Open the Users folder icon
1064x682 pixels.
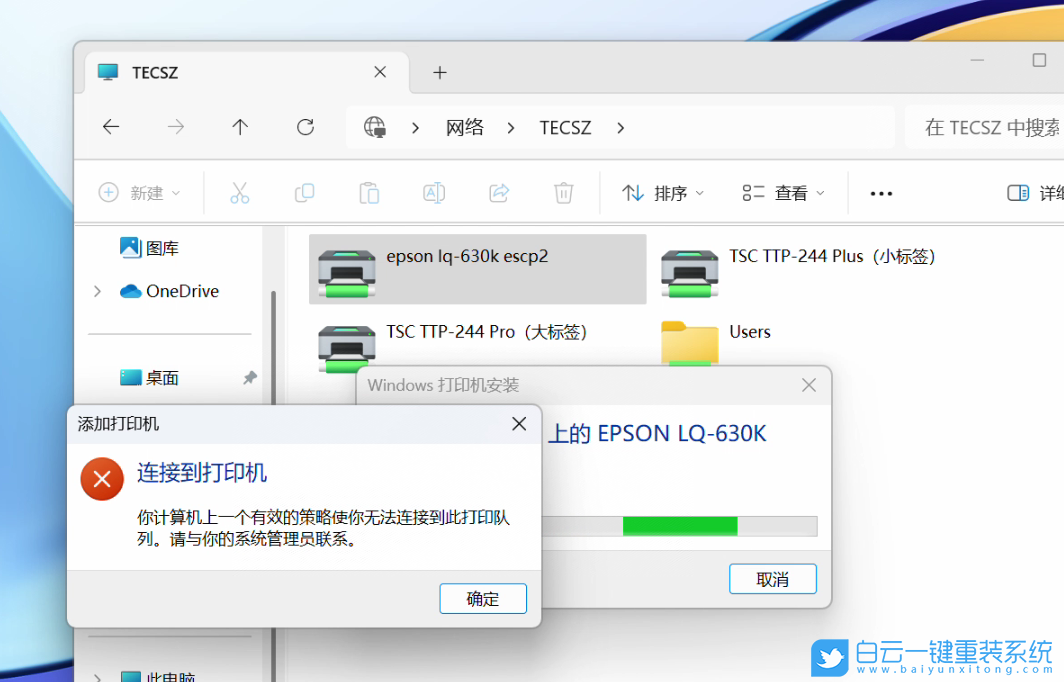688,345
